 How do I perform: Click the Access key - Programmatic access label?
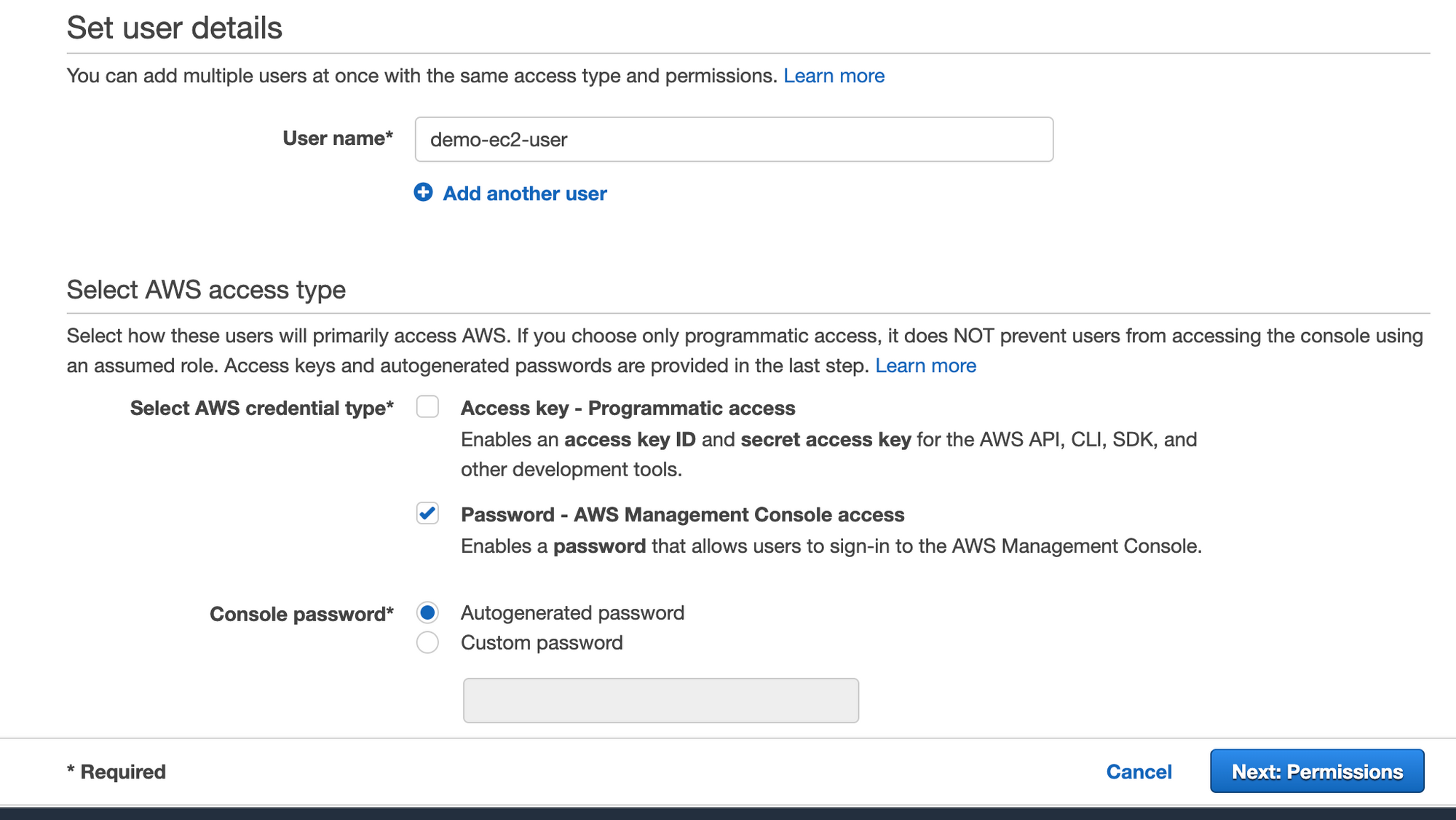pos(628,409)
